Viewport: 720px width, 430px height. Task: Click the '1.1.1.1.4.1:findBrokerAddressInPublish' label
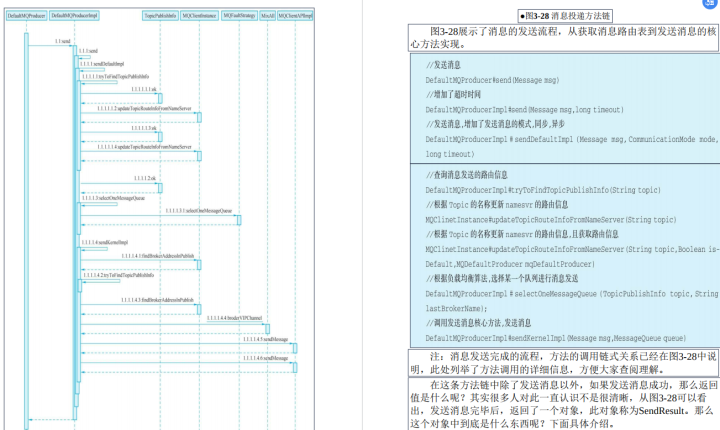click(158, 256)
